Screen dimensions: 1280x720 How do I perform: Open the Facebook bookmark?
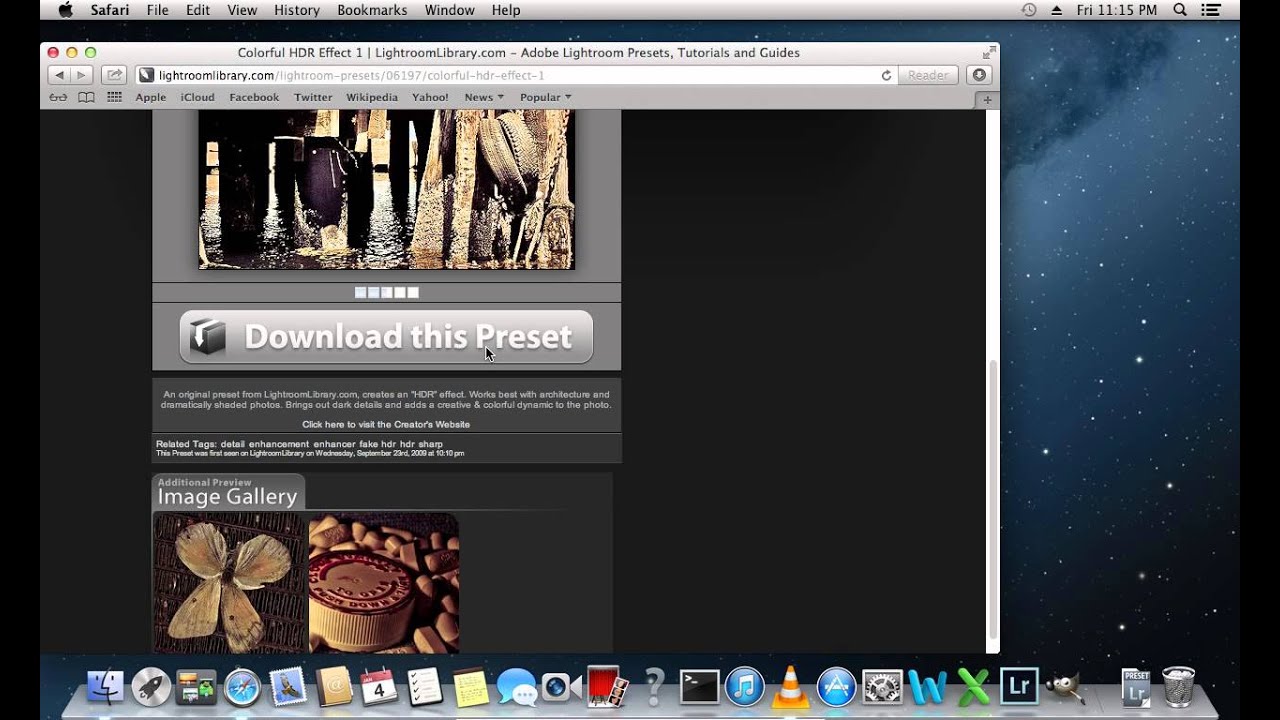pyautogui.click(x=254, y=97)
